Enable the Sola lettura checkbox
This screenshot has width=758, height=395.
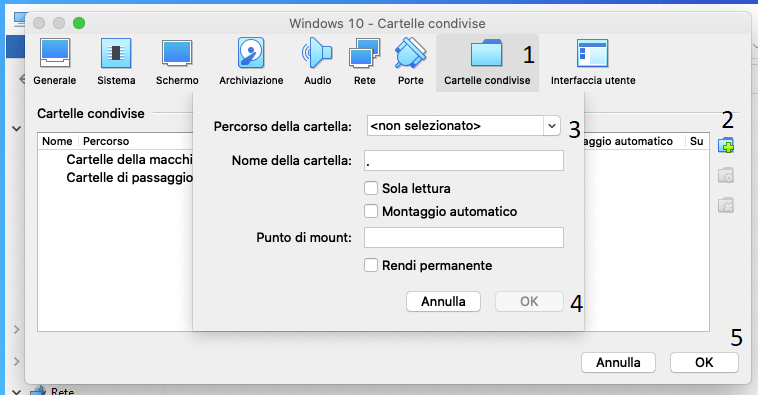click(x=371, y=188)
